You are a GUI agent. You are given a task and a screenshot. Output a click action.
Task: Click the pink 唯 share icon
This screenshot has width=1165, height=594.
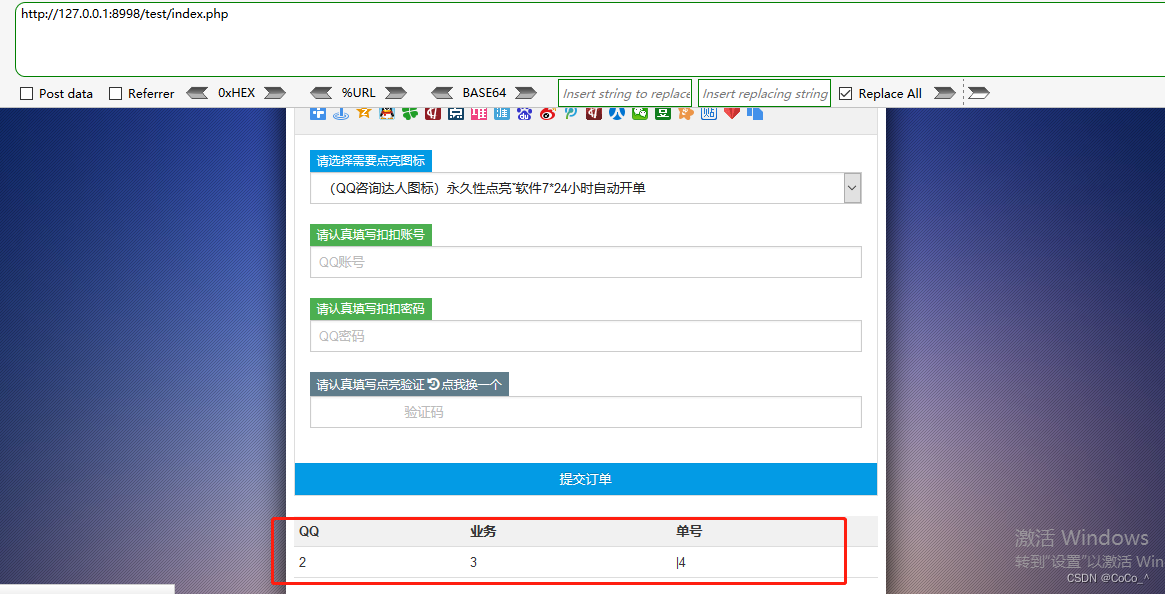478,113
